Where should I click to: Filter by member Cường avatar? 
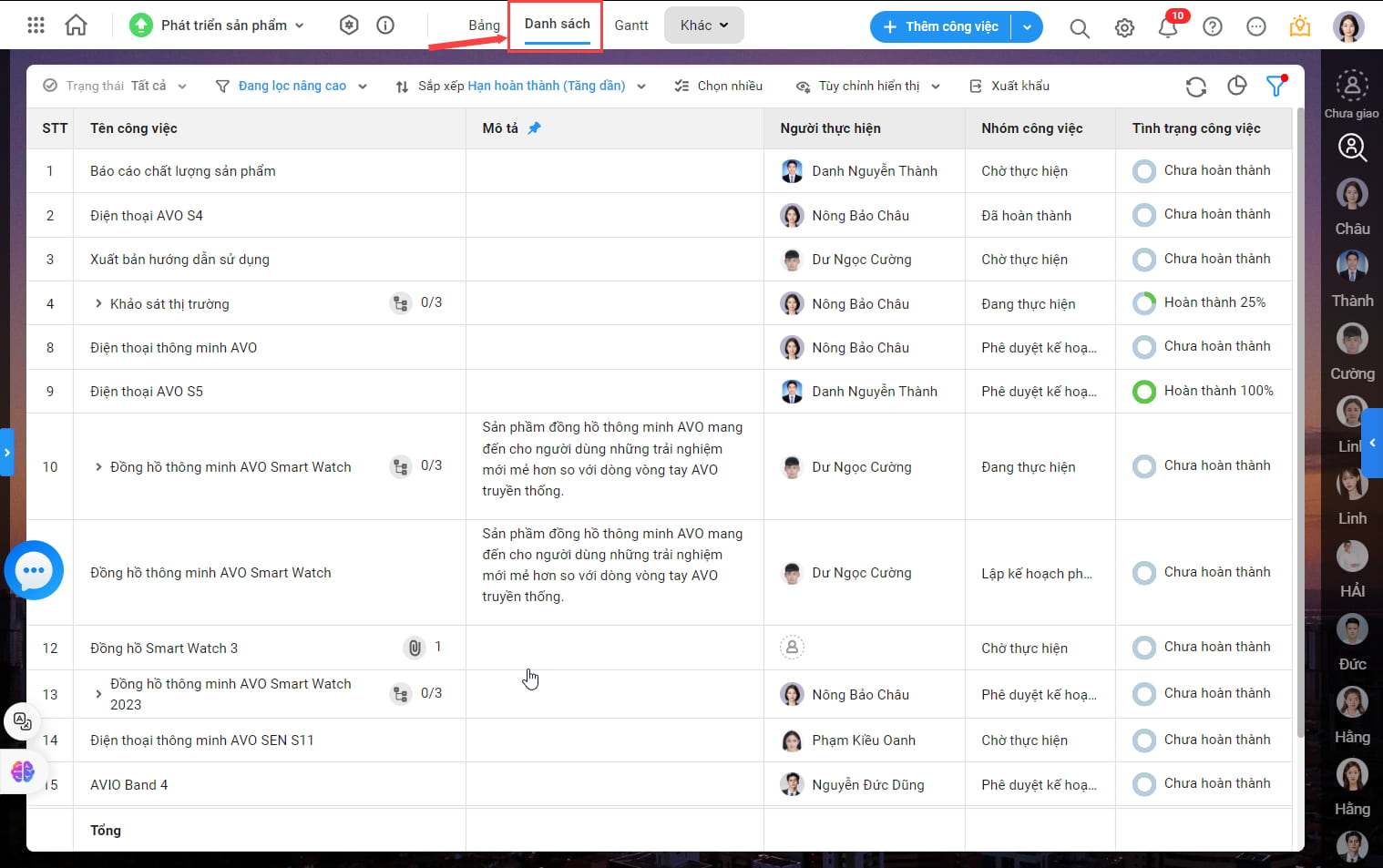coord(1352,339)
